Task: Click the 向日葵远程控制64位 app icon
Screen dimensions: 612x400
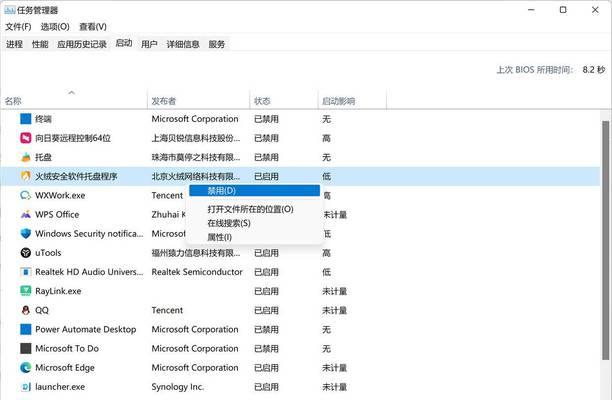Action: [x=26, y=138]
